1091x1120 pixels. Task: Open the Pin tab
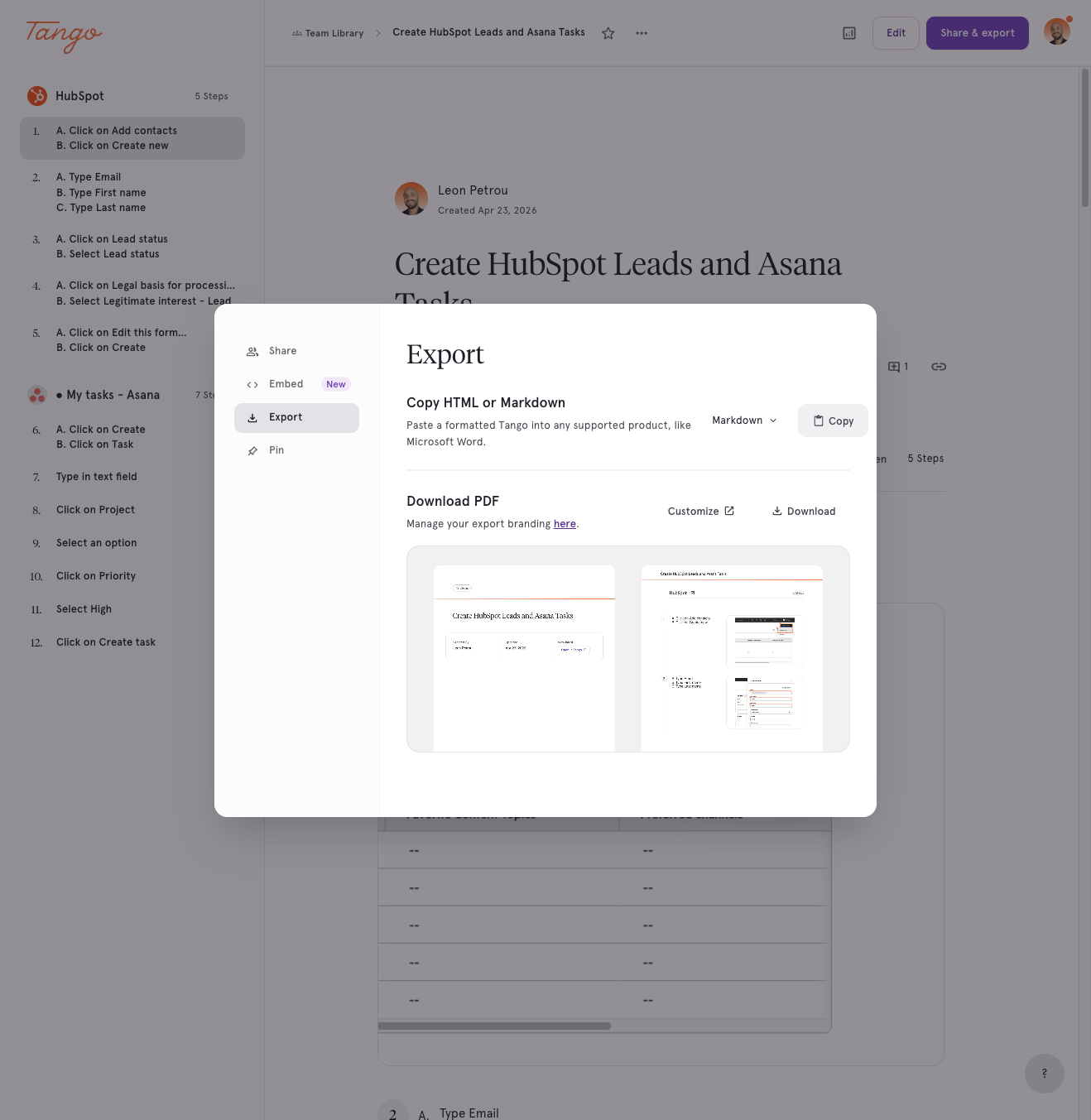[296, 450]
